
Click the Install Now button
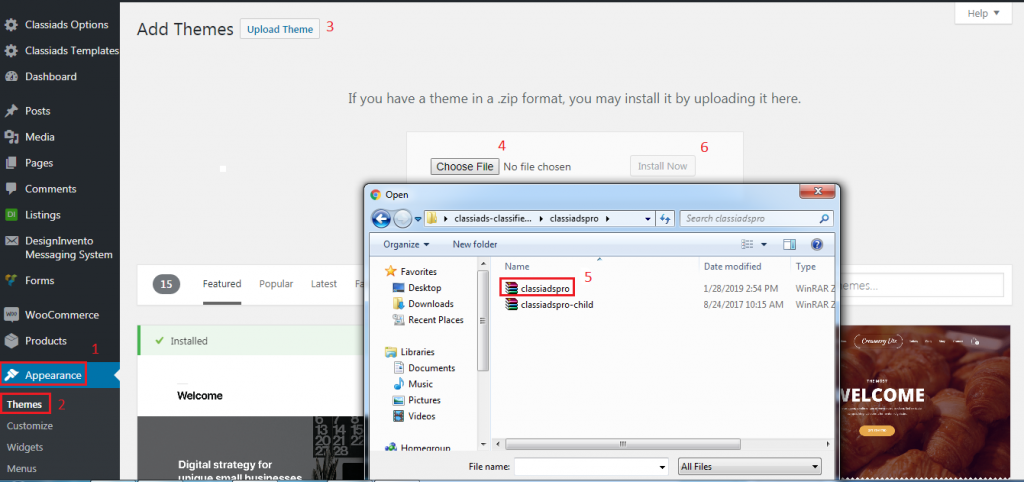click(663, 166)
